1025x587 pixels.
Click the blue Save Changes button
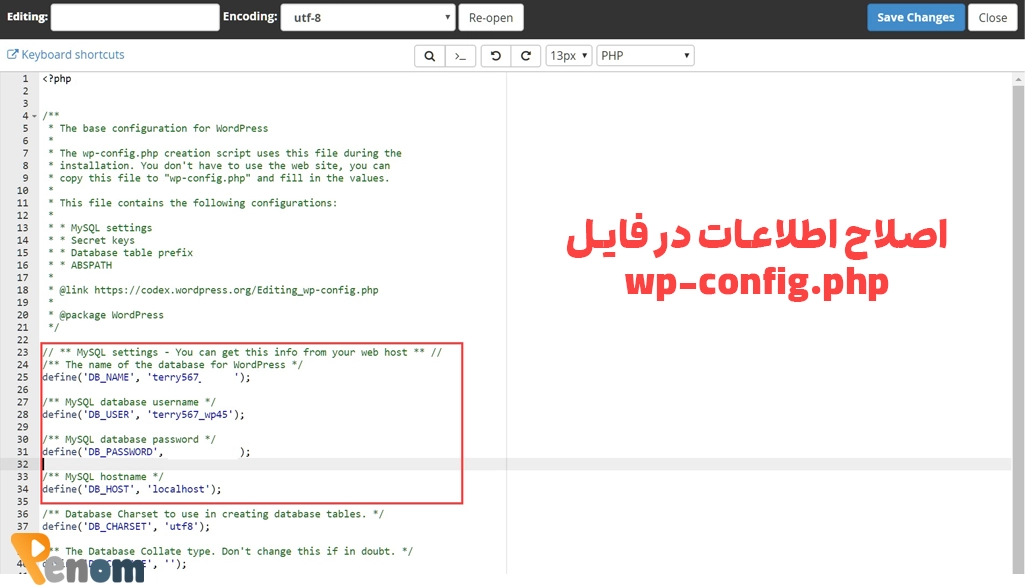tap(917, 17)
